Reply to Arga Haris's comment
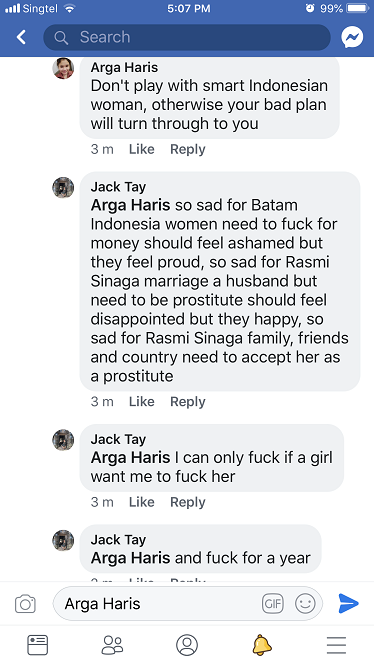 (187, 149)
